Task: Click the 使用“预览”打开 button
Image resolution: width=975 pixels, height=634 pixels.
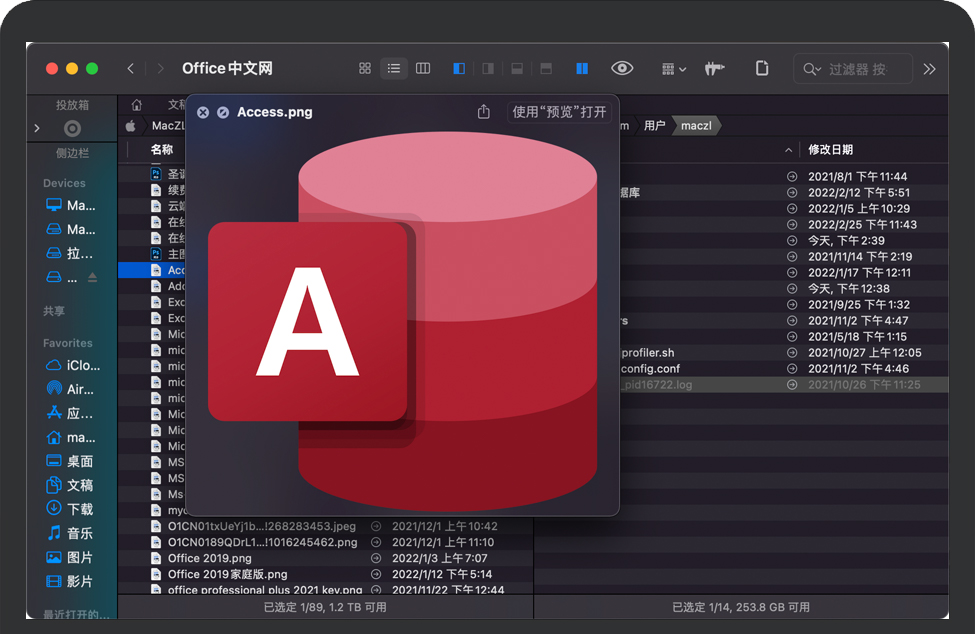Action: [559, 112]
